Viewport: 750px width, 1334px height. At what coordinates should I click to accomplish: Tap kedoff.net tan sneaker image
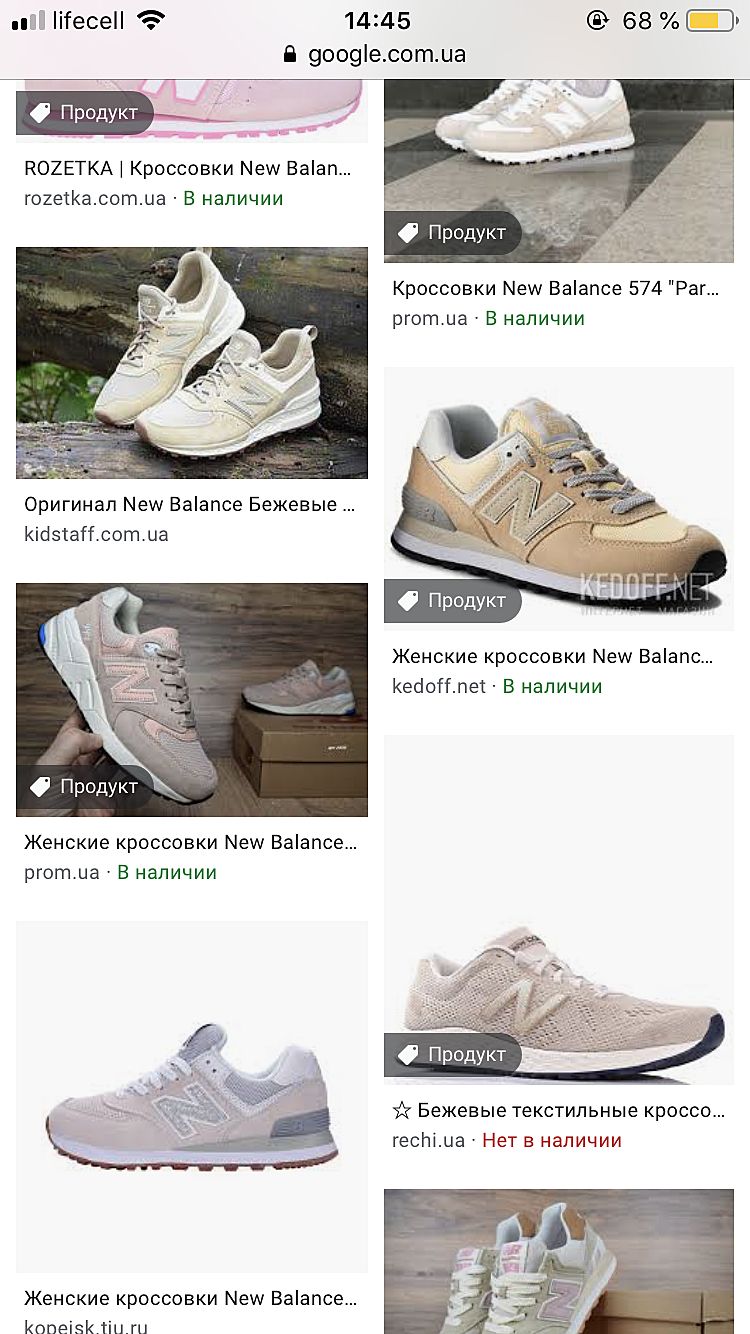click(559, 499)
